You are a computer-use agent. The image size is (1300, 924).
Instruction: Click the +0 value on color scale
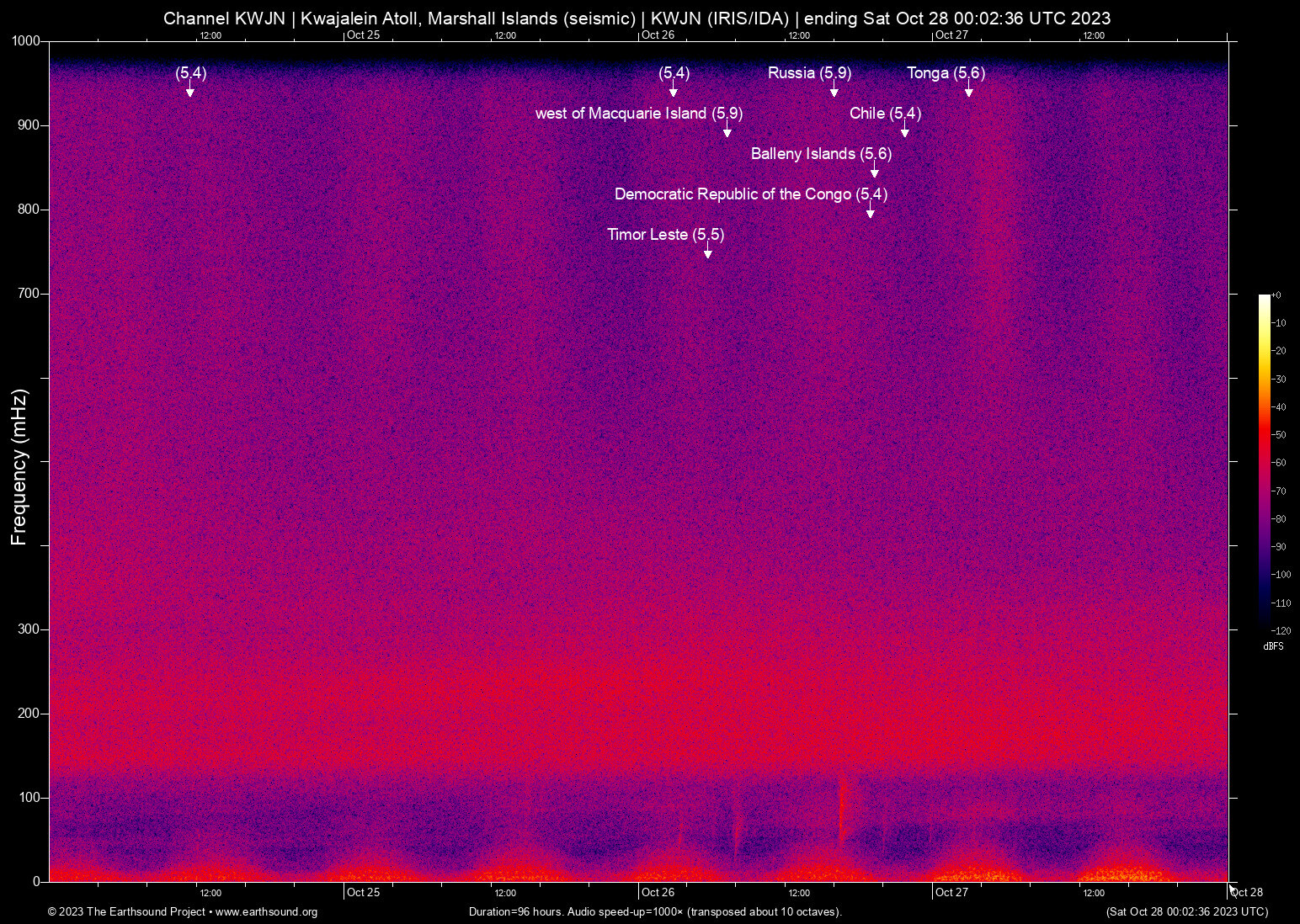coord(1276,295)
